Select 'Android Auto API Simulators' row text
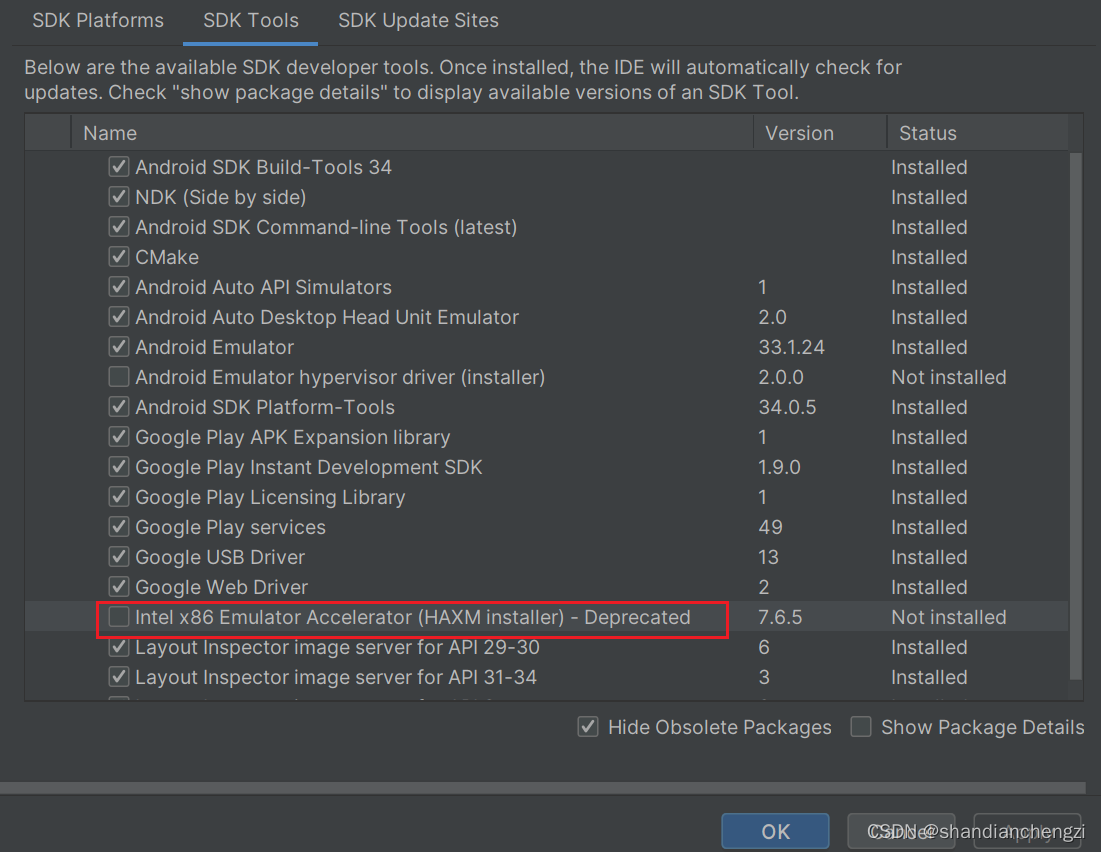Viewport: 1101px width, 852px height. [263, 287]
